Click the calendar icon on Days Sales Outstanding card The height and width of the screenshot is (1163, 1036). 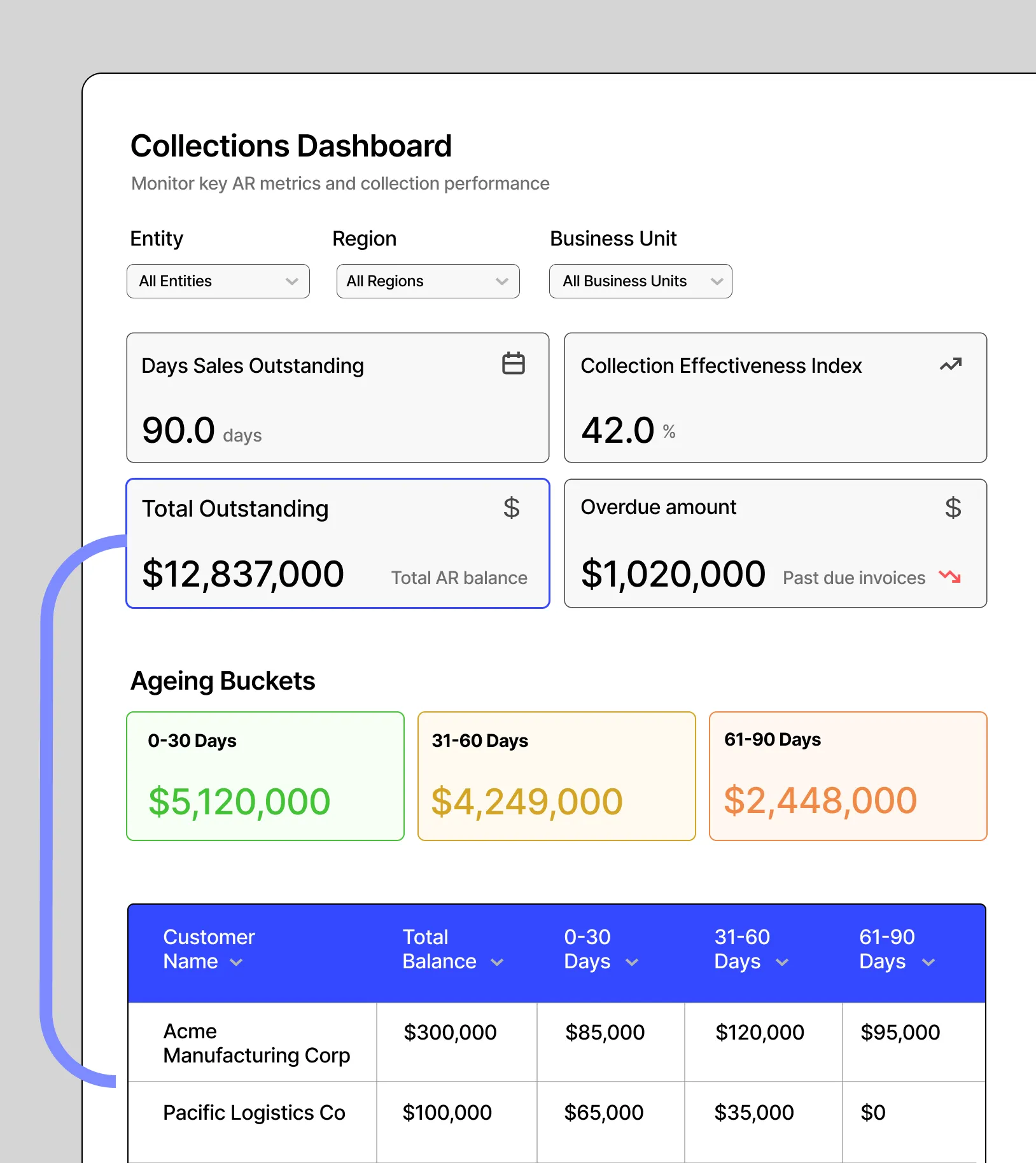click(513, 363)
